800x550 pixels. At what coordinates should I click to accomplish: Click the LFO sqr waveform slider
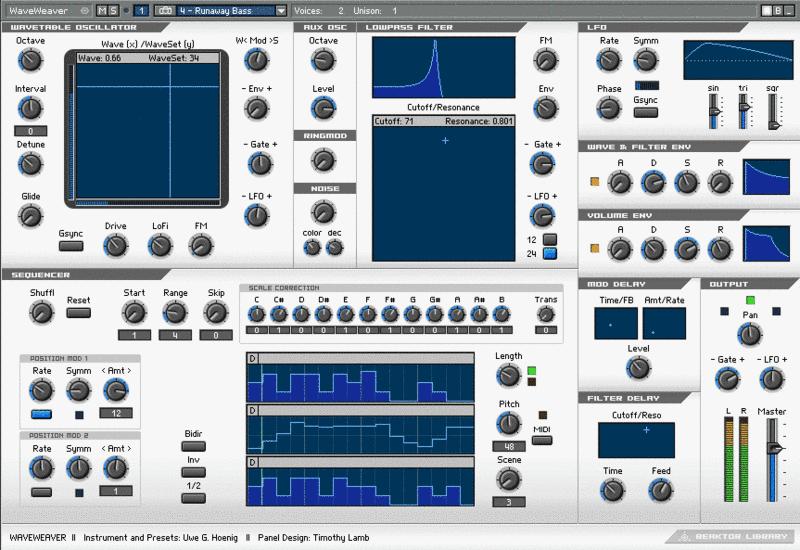click(774, 111)
